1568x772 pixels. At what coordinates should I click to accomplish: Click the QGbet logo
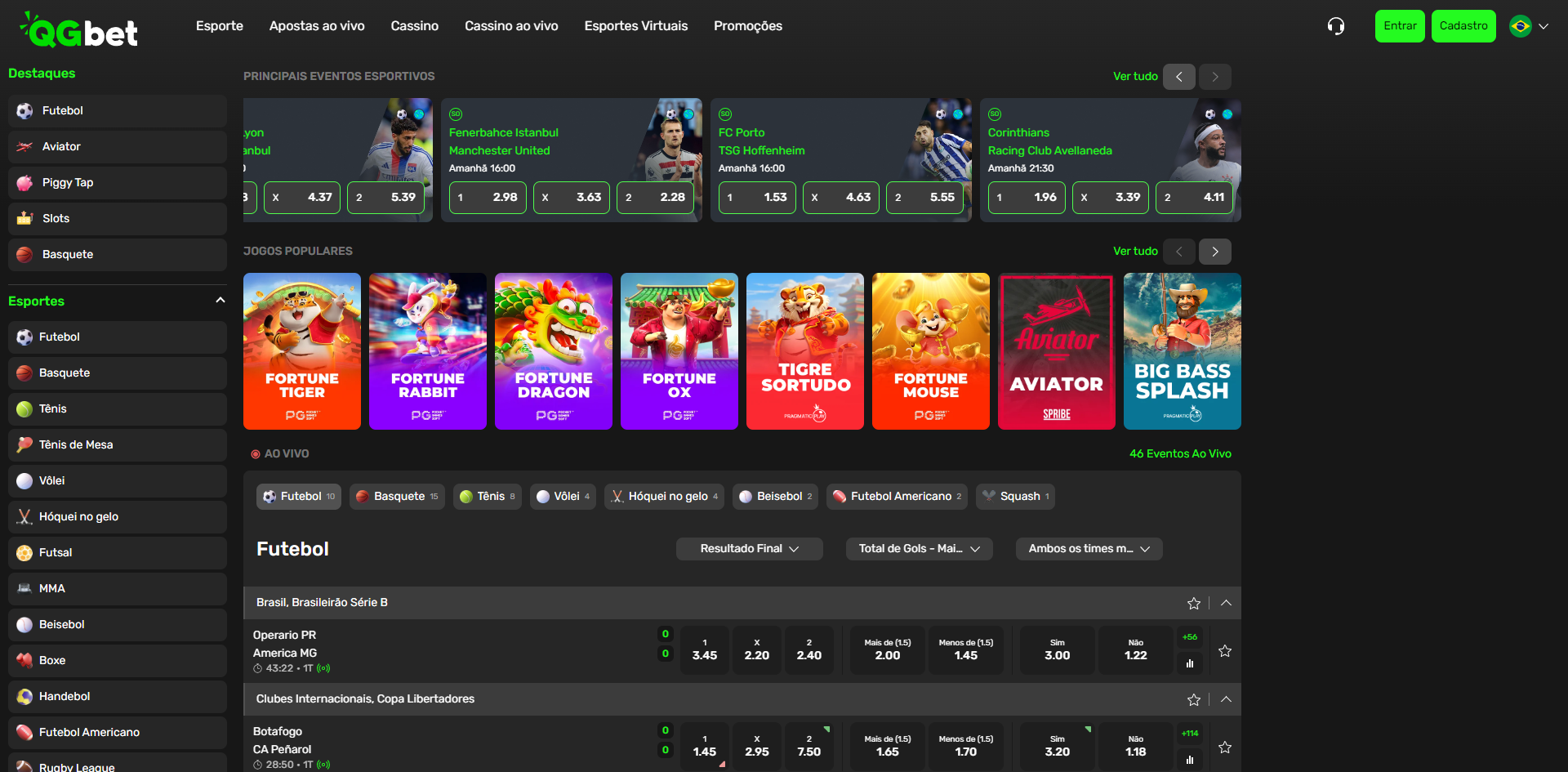(78, 29)
